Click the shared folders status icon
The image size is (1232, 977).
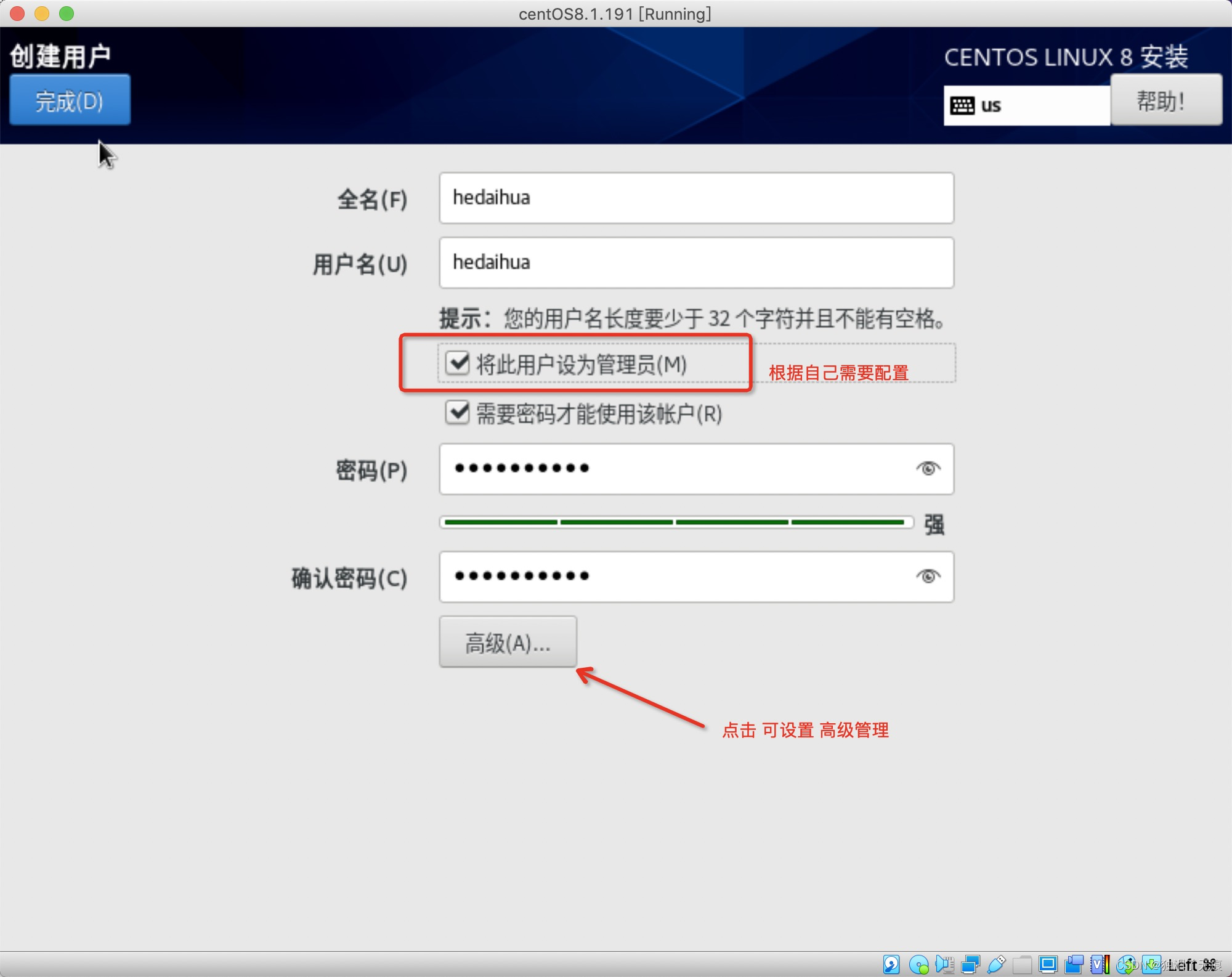tap(1022, 964)
